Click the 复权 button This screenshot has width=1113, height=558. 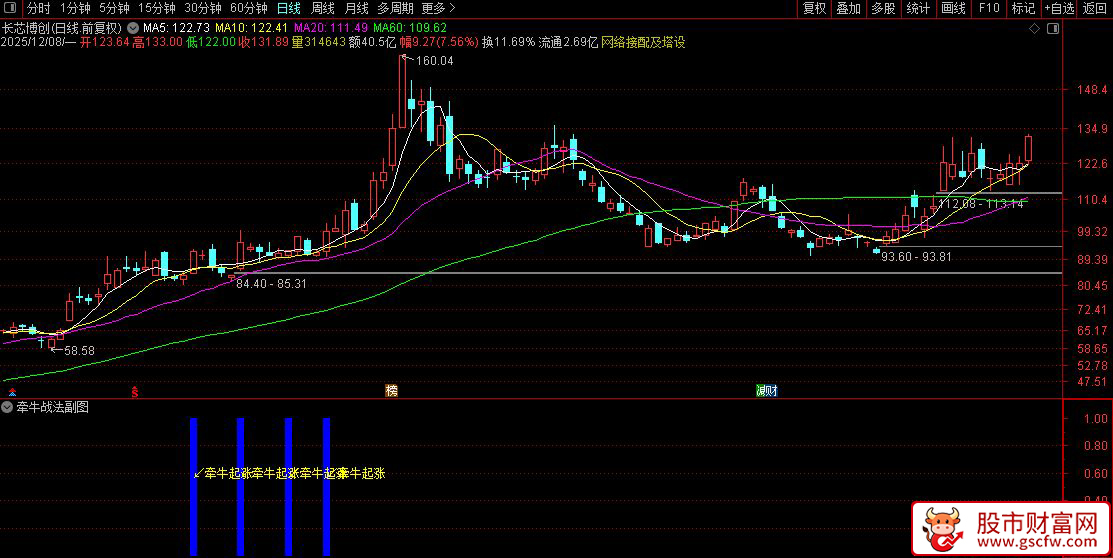814,9
